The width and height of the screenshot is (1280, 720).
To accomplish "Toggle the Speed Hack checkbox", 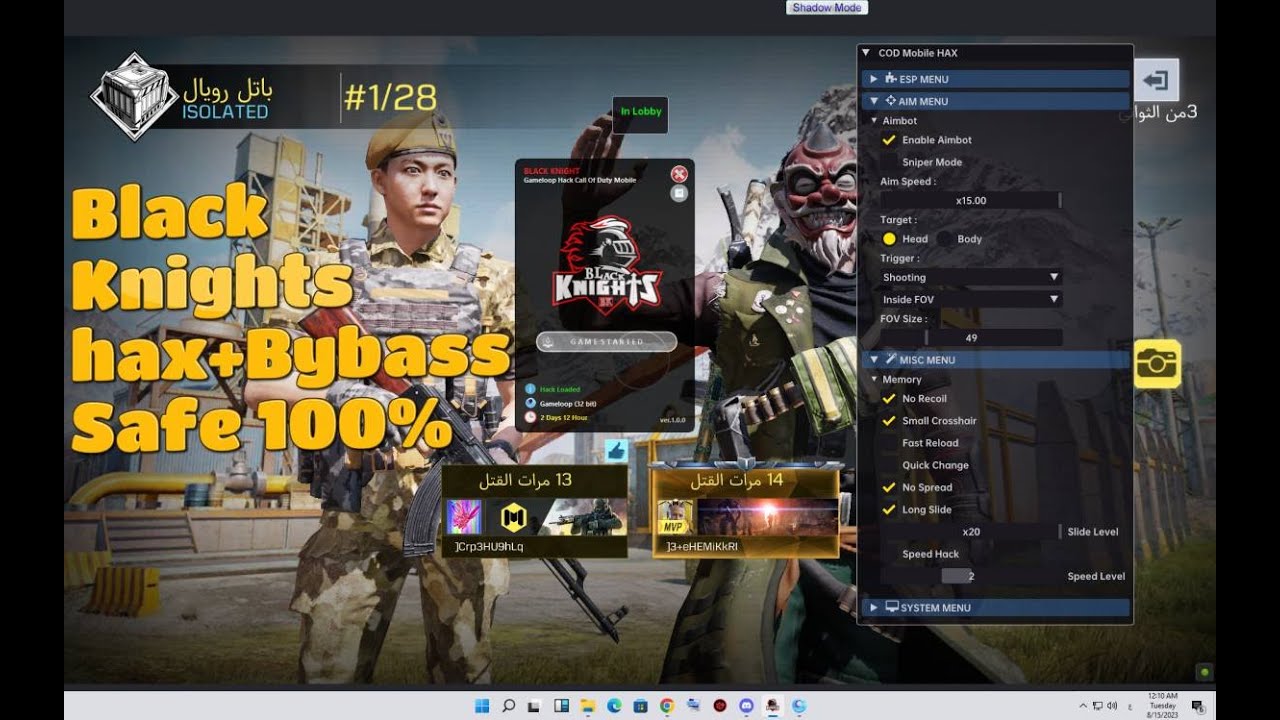I will click(x=888, y=554).
